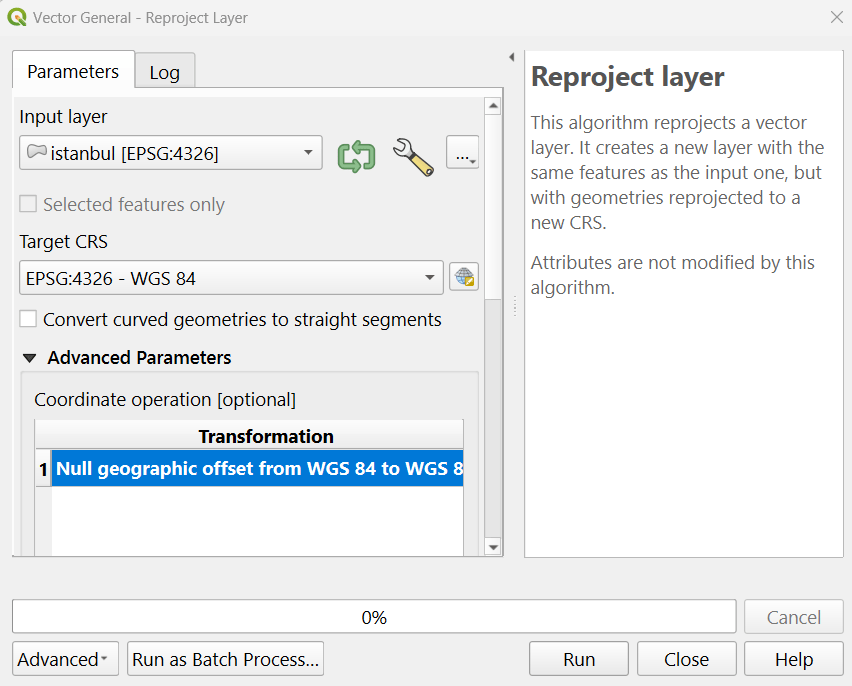Click the Help button
Viewport: 852px width, 686px height.
point(793,659)
